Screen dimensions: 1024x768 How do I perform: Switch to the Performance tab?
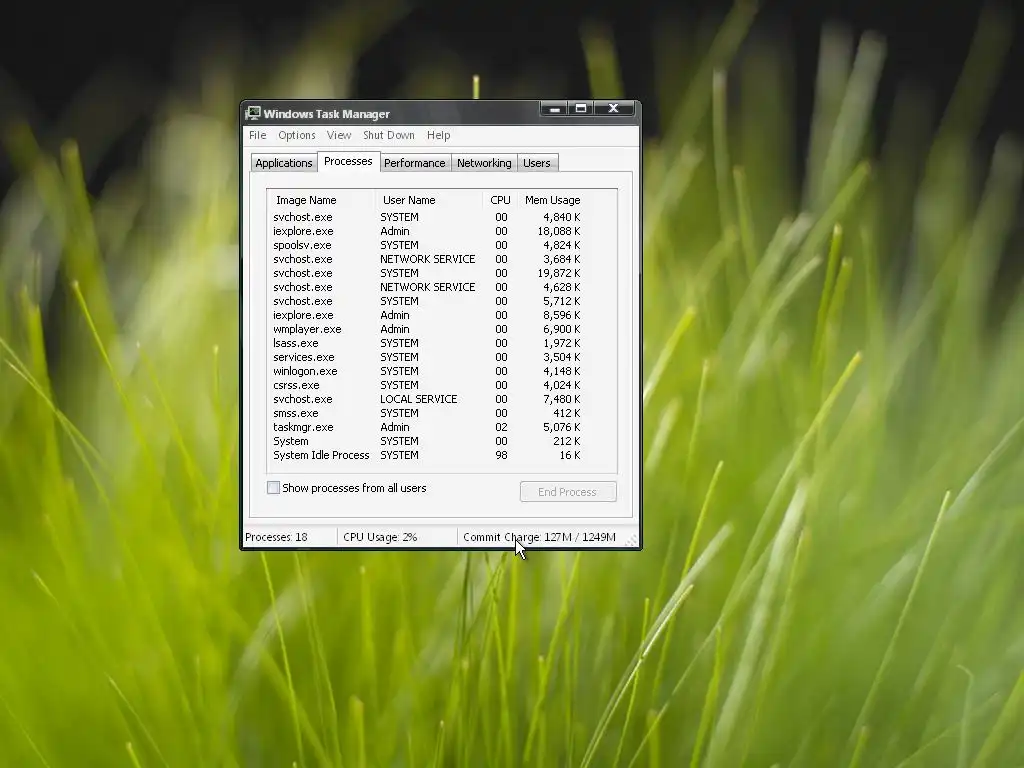coord(415,163)
